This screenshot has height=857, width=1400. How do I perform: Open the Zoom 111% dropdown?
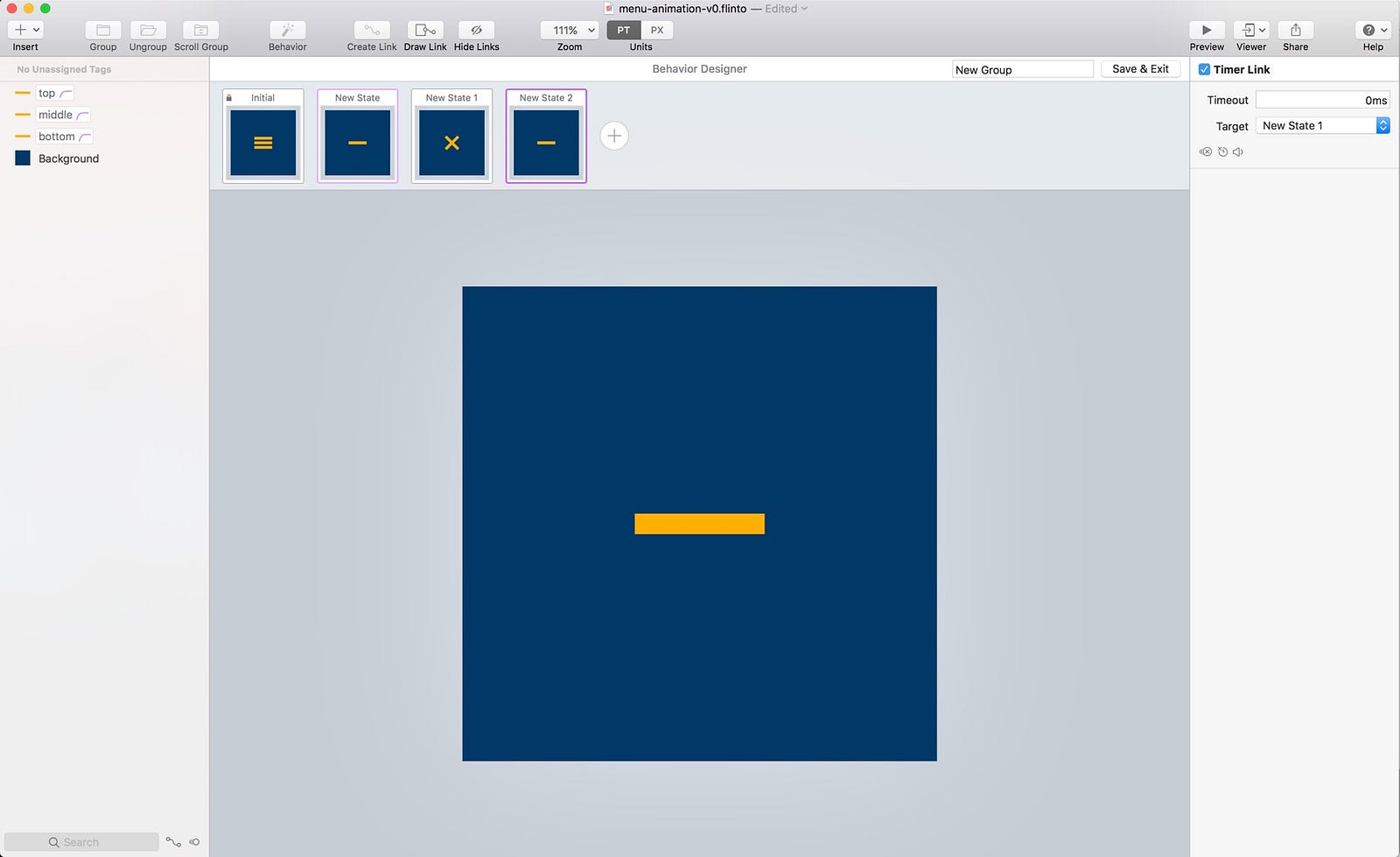(570, 30)
